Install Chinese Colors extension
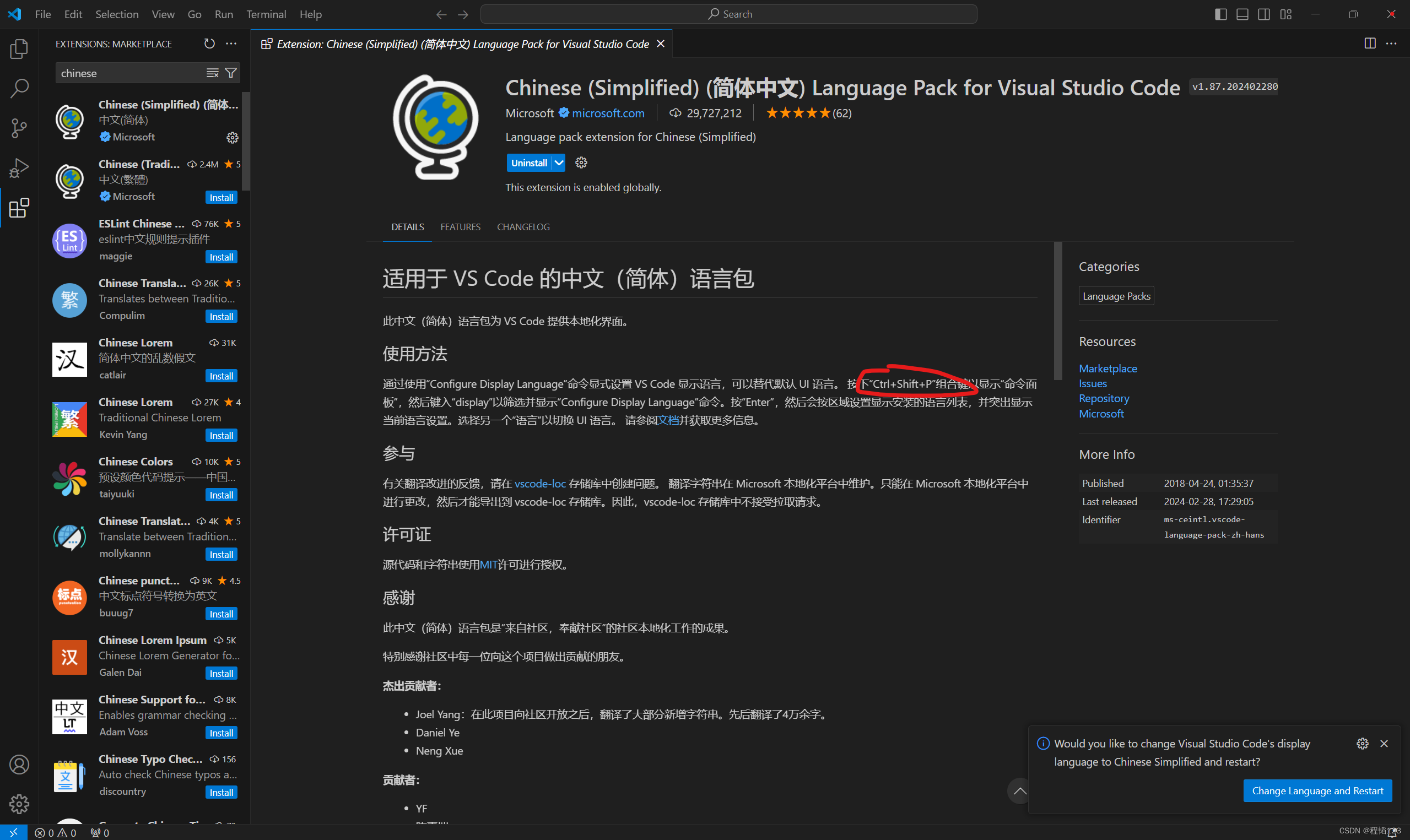The image size is (1410, 840). tap(222, 495)
